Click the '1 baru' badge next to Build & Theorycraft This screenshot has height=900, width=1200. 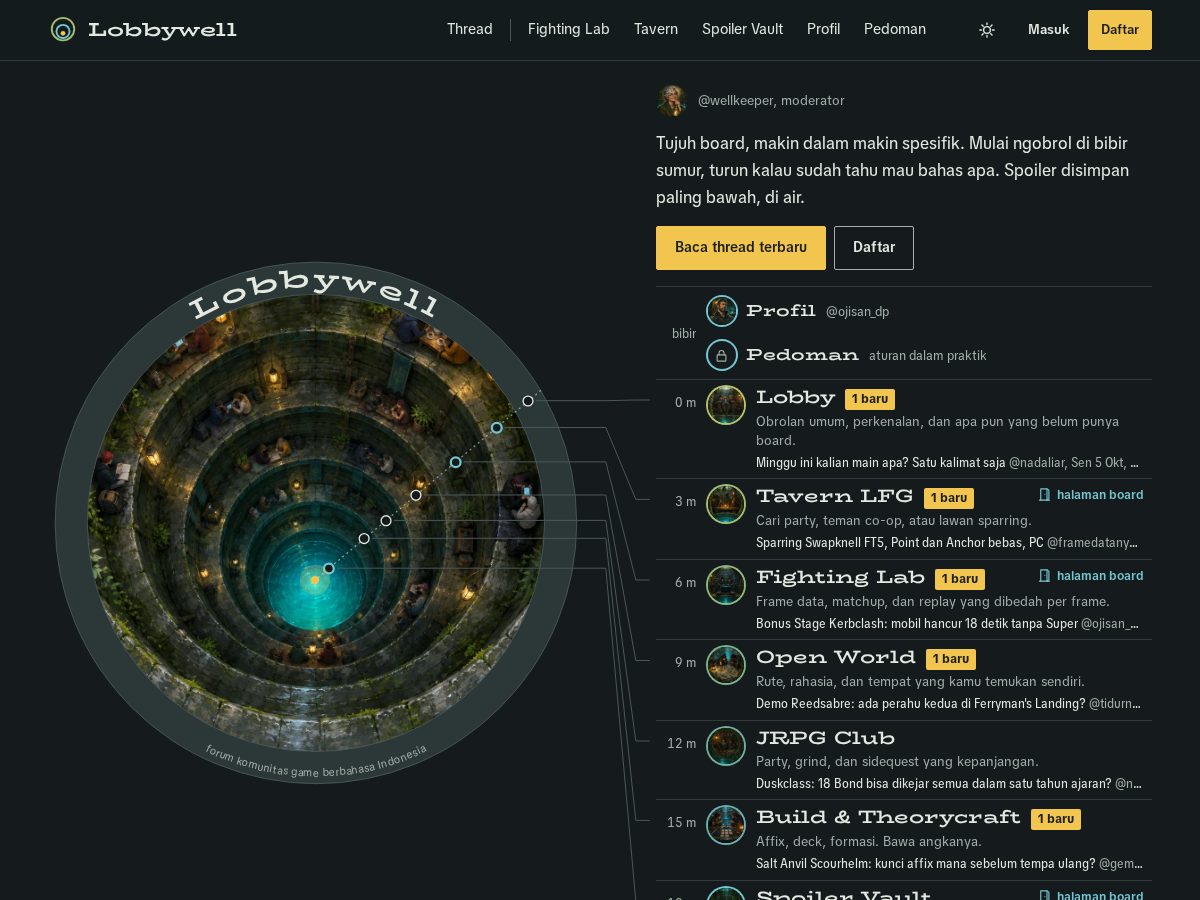(x=1056, y=818)
